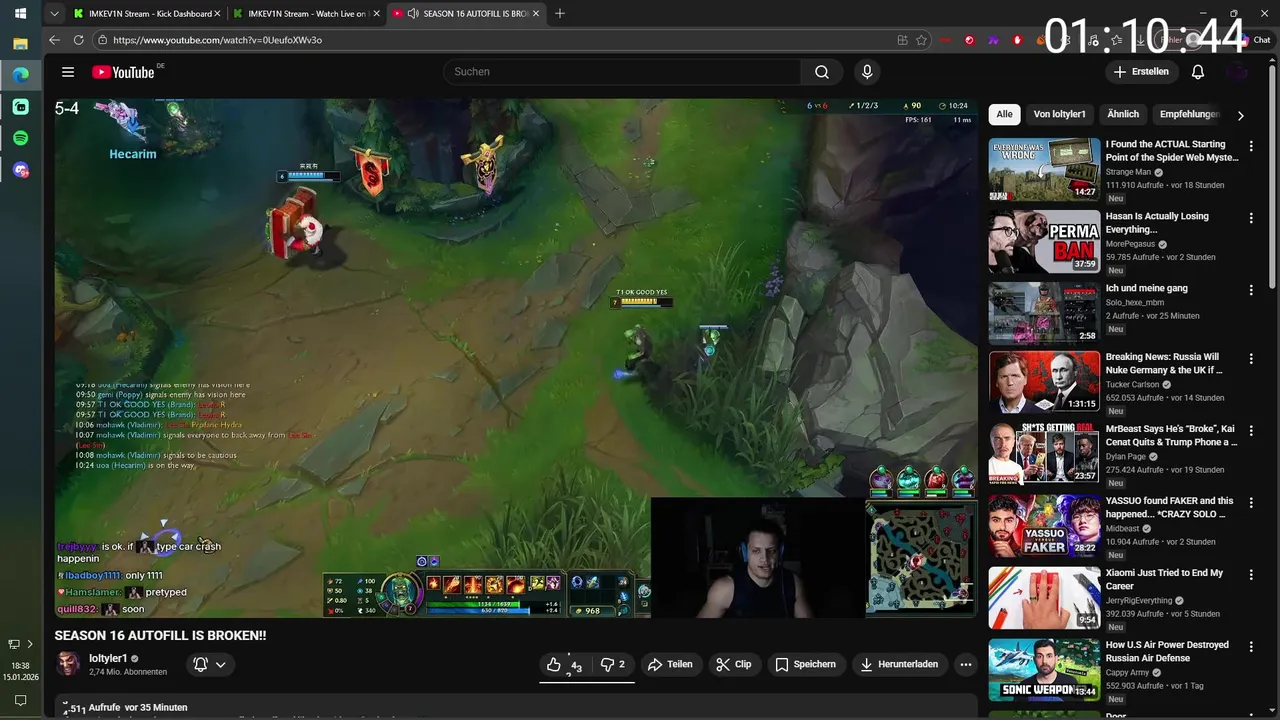Open Spider Web Mystery video thumbnail
Viewport: 1280px width, 720px height.
pyautogui.click(x=1044, y=169)
